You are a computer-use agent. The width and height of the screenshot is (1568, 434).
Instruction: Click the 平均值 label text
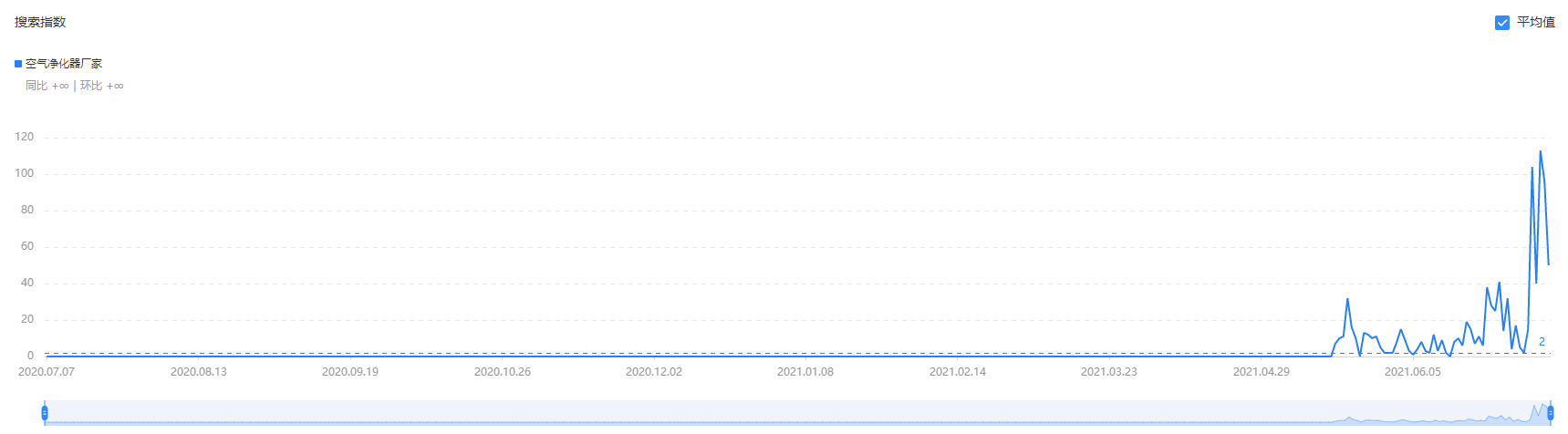point(1536,23)
